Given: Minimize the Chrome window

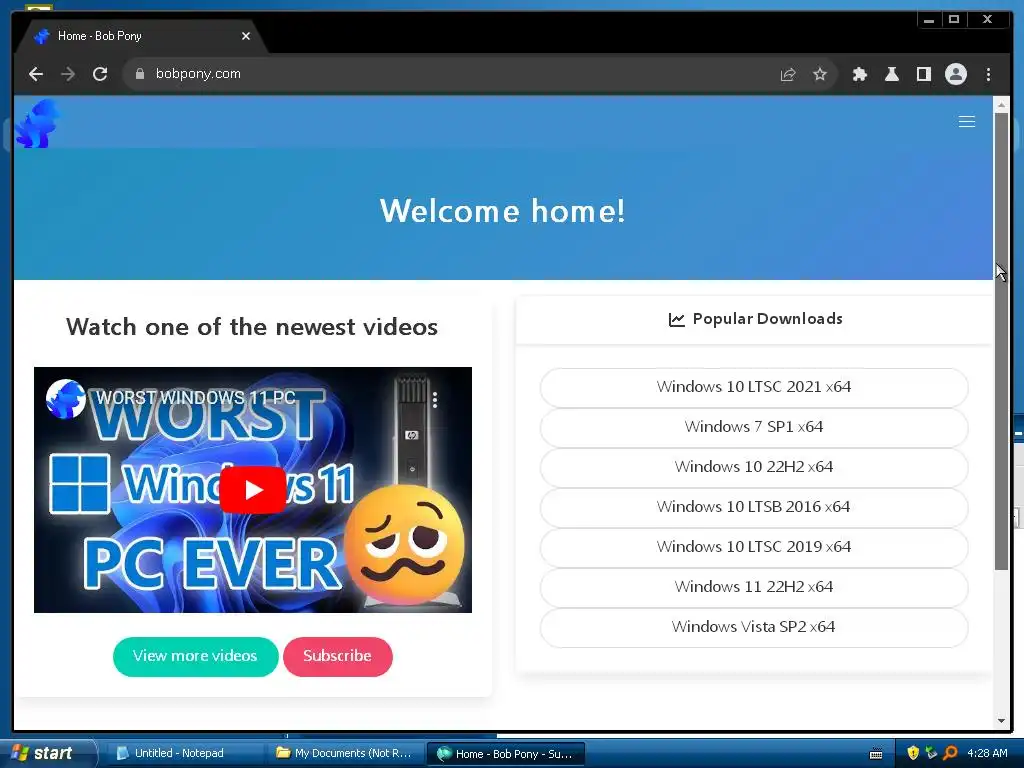Looking at the screenshot, I should [929, 20].
